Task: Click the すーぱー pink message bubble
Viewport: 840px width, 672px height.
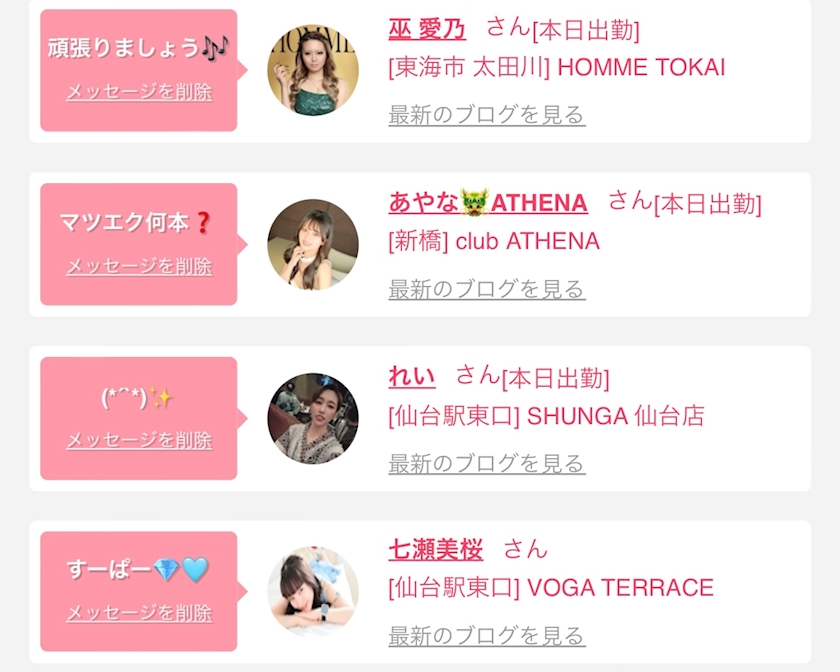Action: pos(139,570)
